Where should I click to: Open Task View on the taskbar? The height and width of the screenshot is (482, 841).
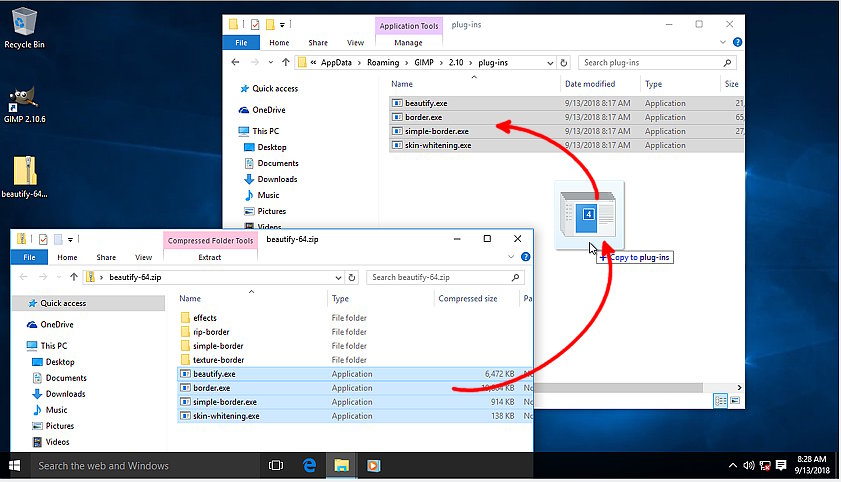(276, 465)
